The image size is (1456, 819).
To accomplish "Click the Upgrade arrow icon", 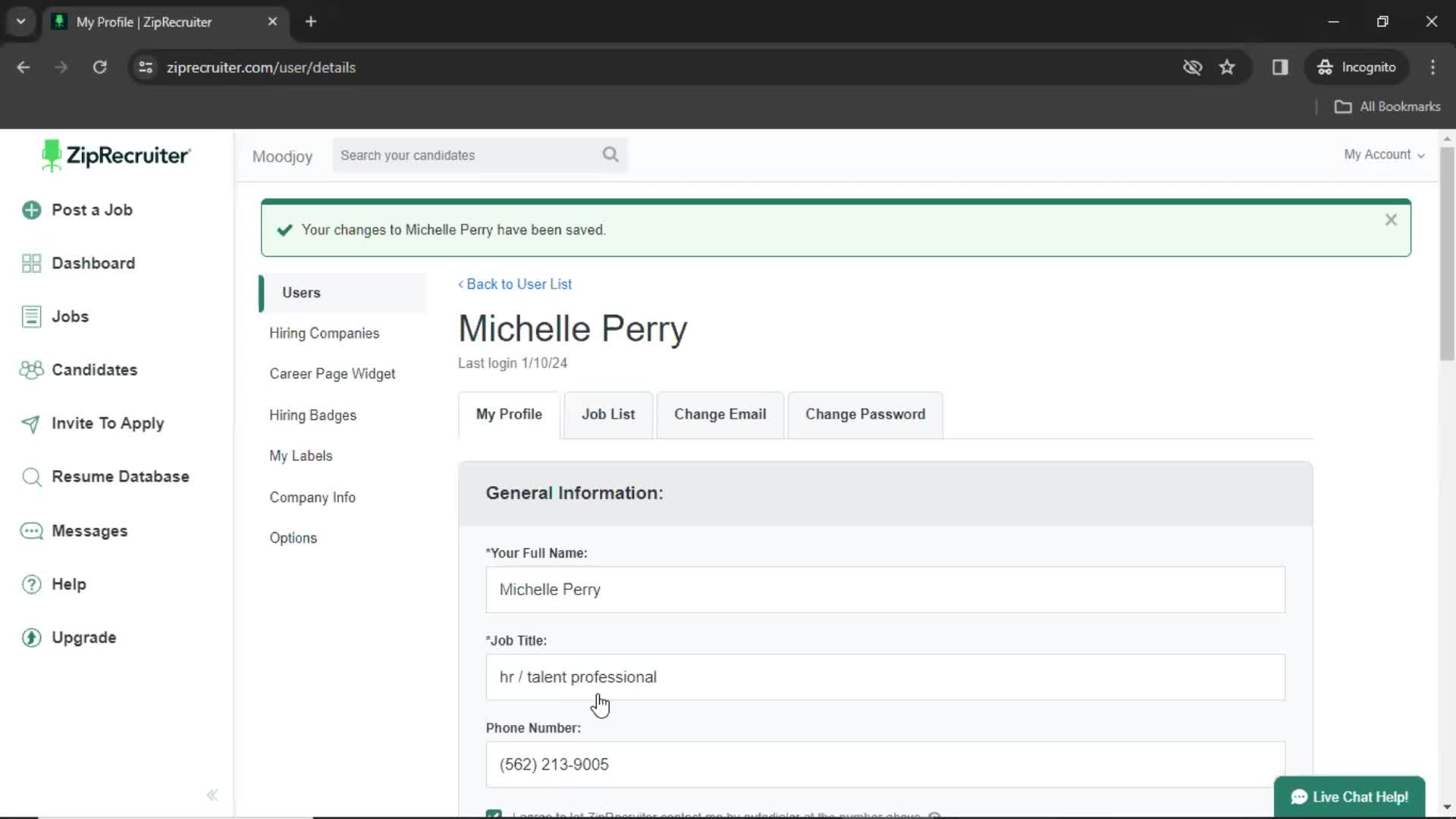I will [31, 638].
